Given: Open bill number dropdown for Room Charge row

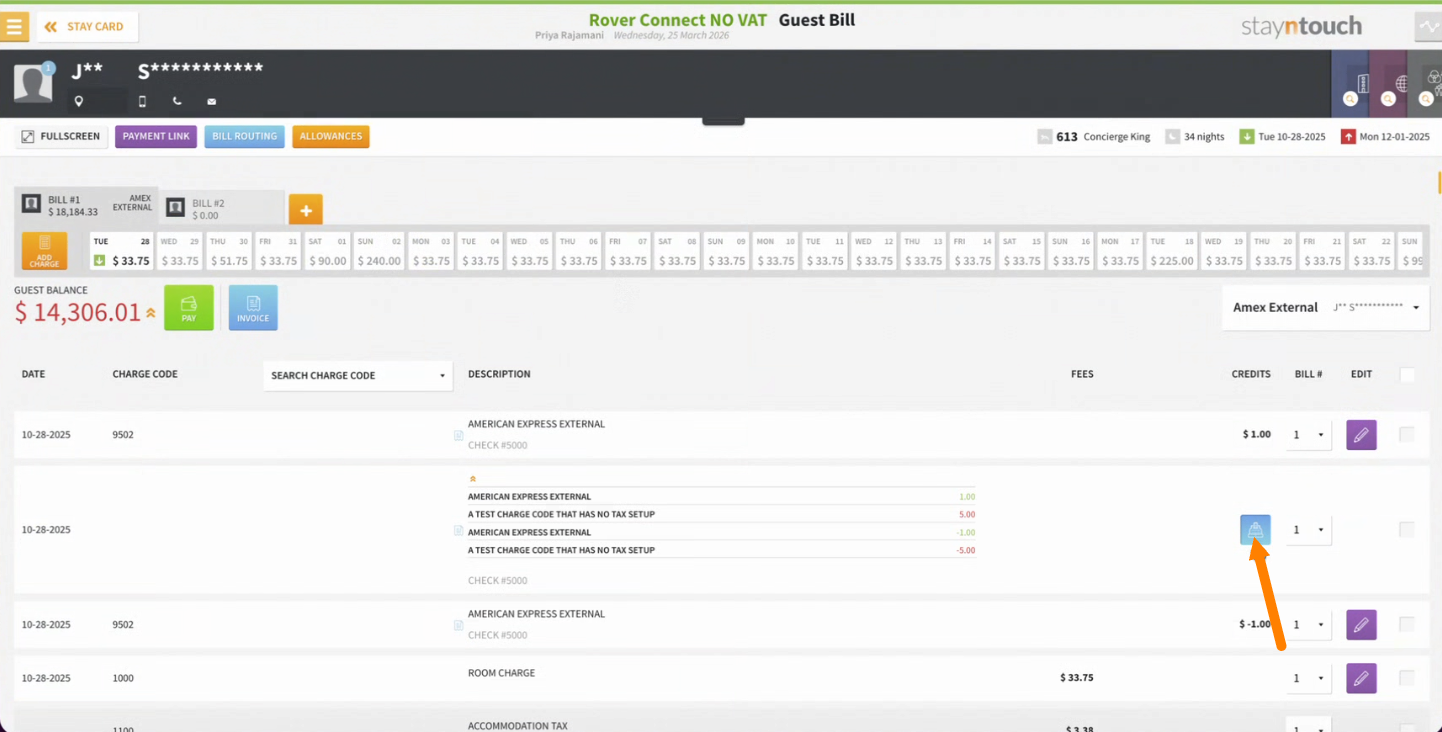Looking at the screenshot, I should click(x=1308, y=678).
